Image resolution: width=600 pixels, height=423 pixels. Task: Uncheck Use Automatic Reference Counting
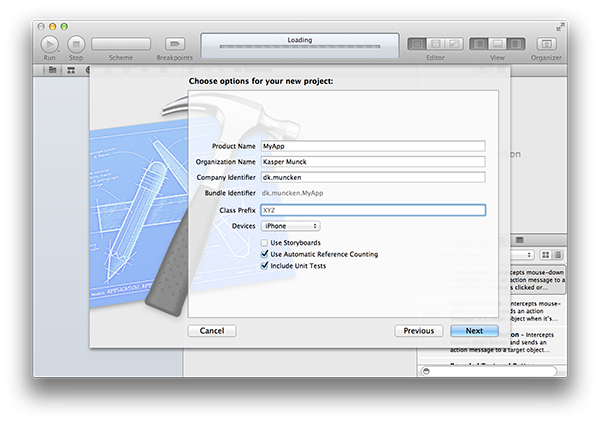point(264,254)
